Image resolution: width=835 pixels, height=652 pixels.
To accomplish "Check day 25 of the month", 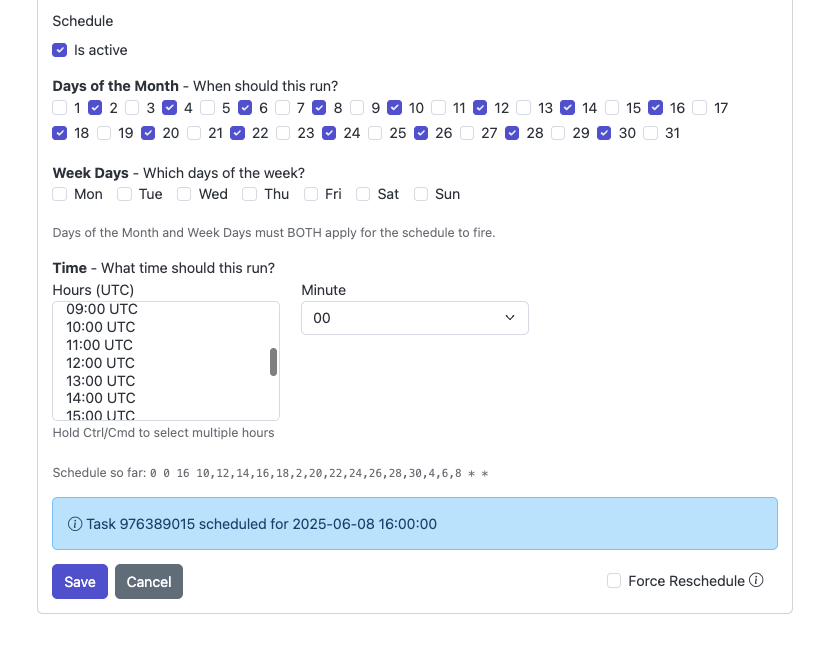I will (375, 133).
